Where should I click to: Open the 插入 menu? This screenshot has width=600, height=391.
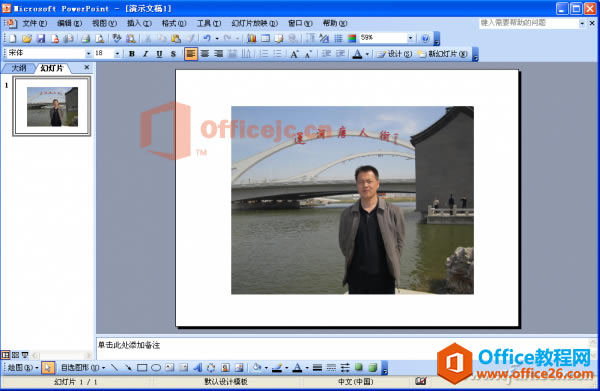point(139,23)
